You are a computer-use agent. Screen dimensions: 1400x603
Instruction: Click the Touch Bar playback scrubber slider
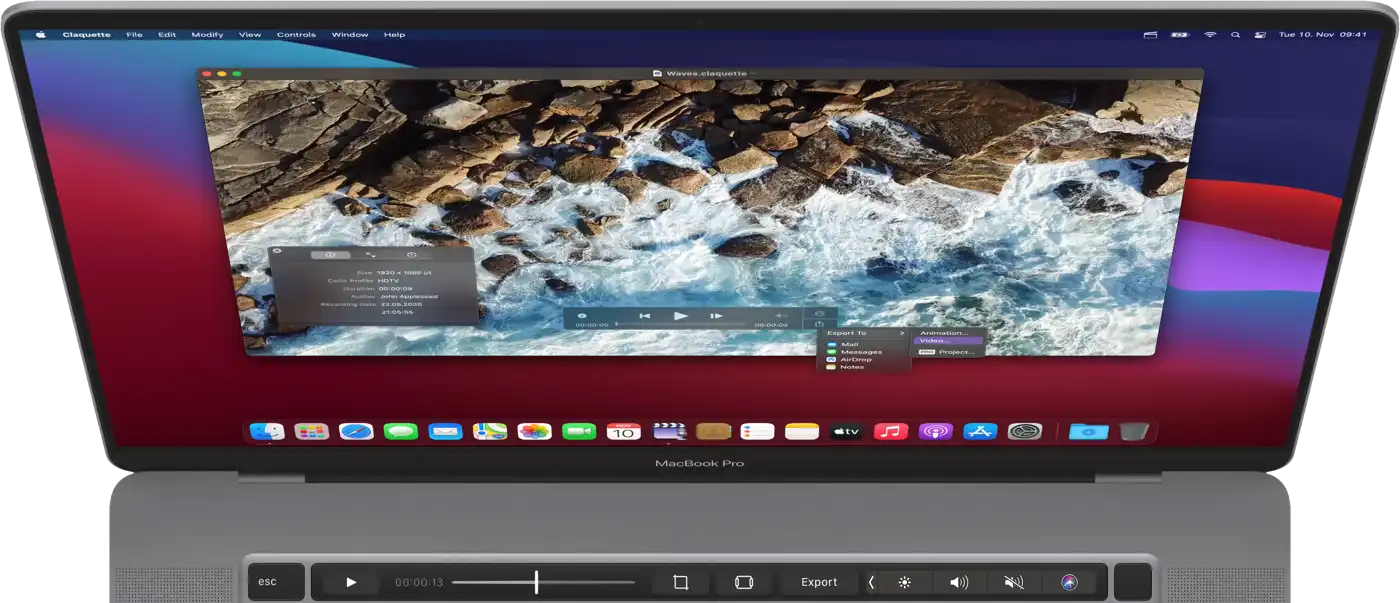(537, 582)
